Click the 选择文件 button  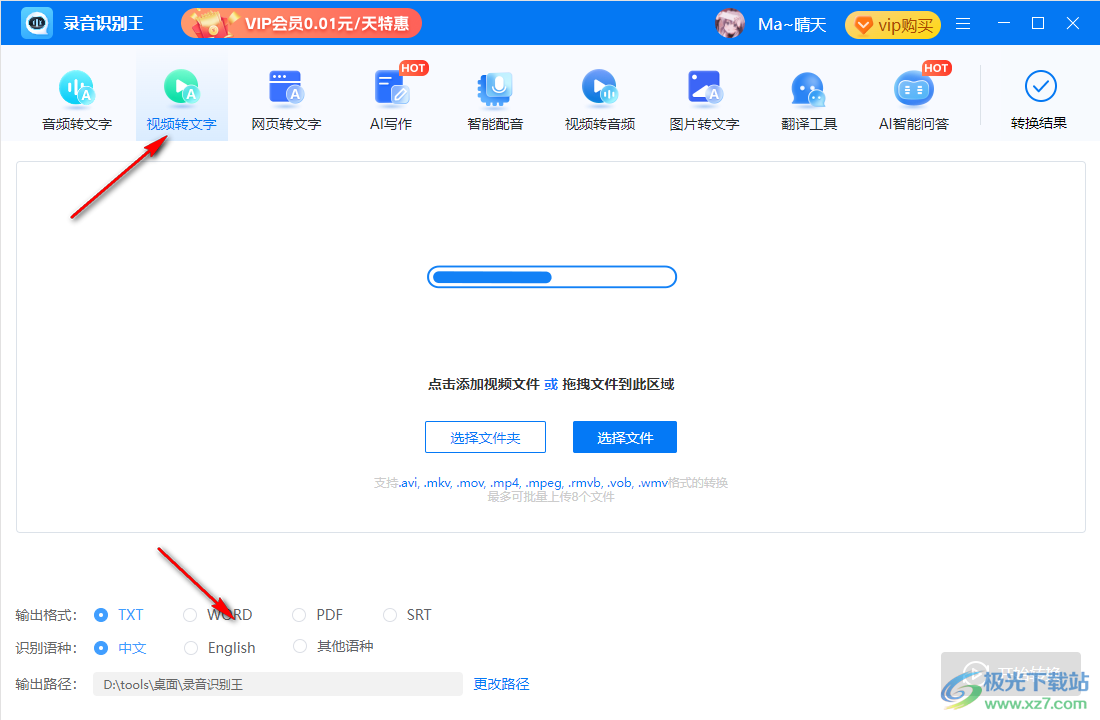[625, 437]
